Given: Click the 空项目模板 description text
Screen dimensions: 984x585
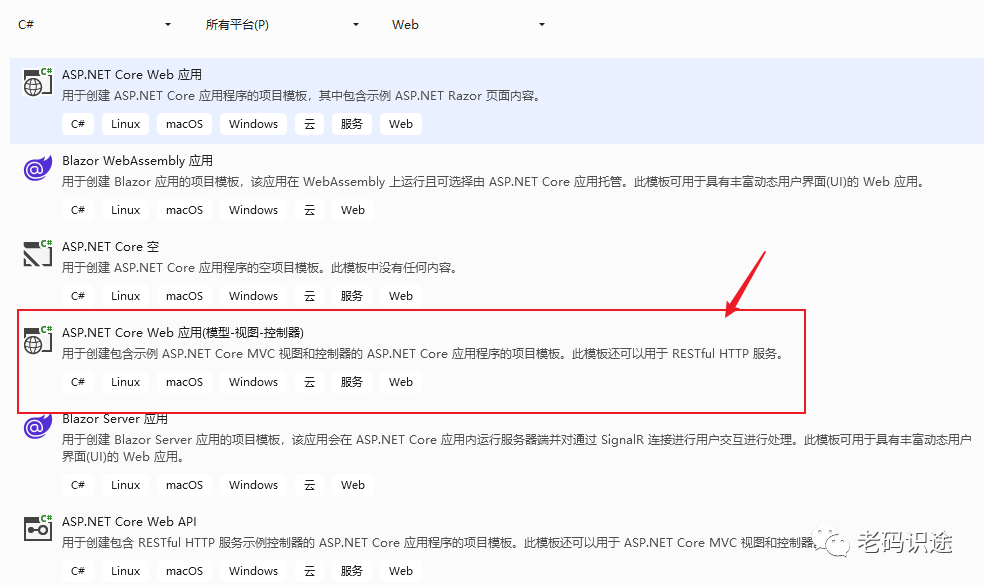Looking at the screenshot, I should point(260,268).
